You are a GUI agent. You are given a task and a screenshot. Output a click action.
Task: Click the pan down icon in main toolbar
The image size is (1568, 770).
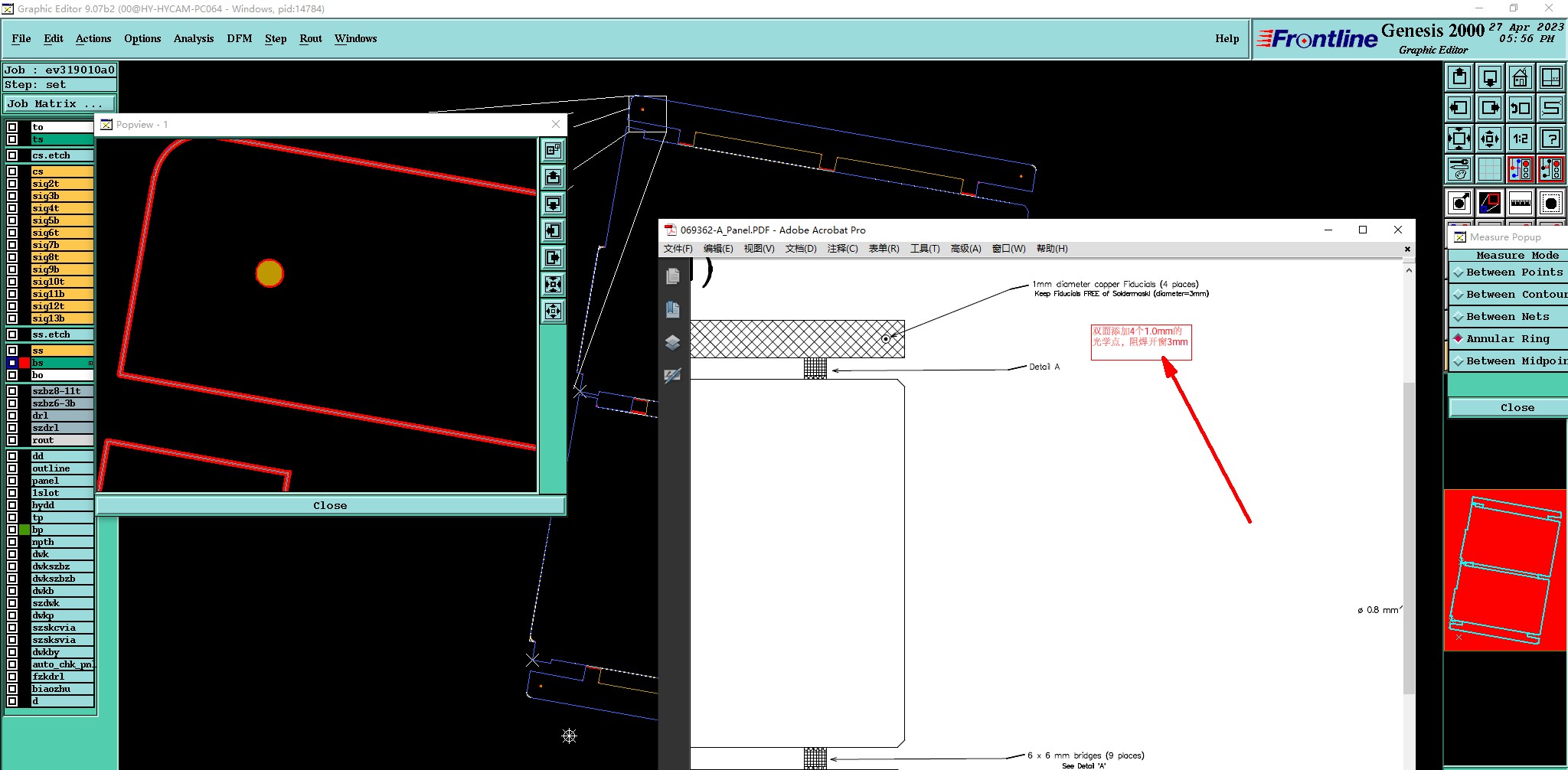1490,78
